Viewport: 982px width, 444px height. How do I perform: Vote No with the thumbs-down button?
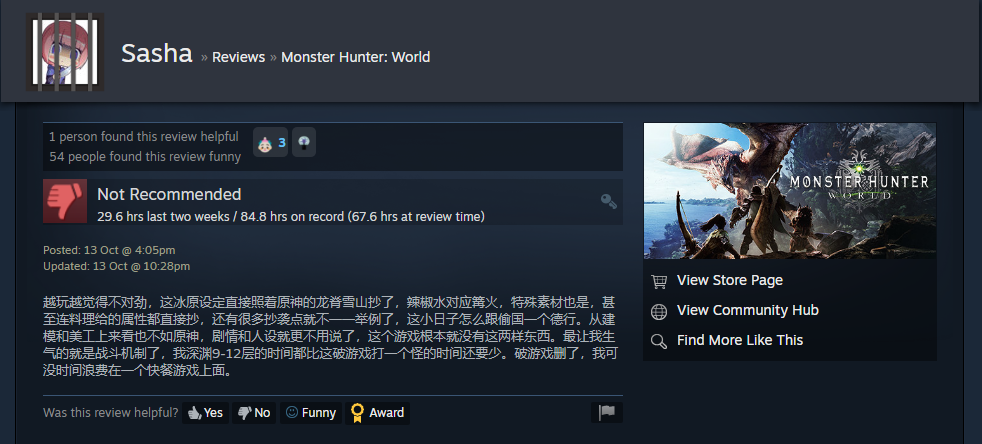[x=254, y=413]
